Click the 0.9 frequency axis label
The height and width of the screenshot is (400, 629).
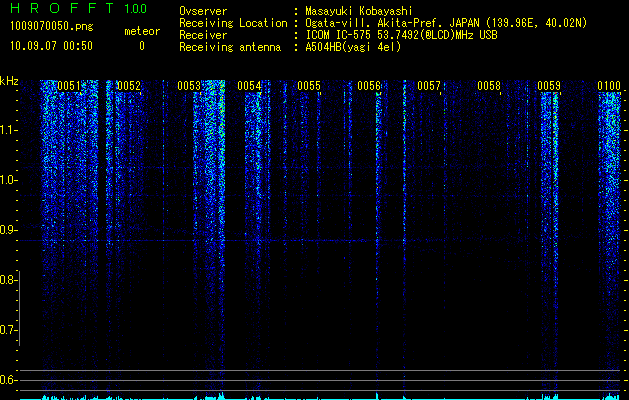coord(8,230)
